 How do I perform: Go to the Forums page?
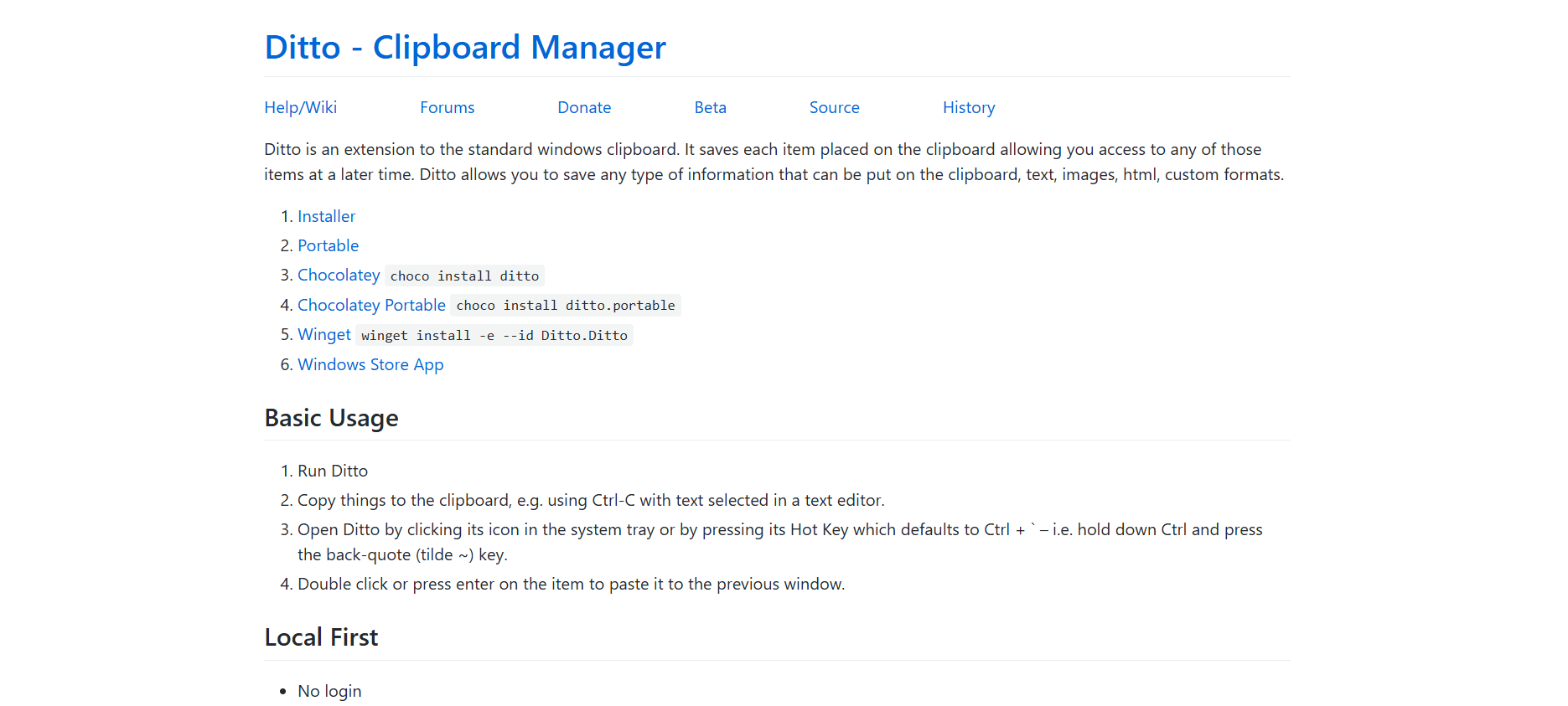(x=447, y=107)
